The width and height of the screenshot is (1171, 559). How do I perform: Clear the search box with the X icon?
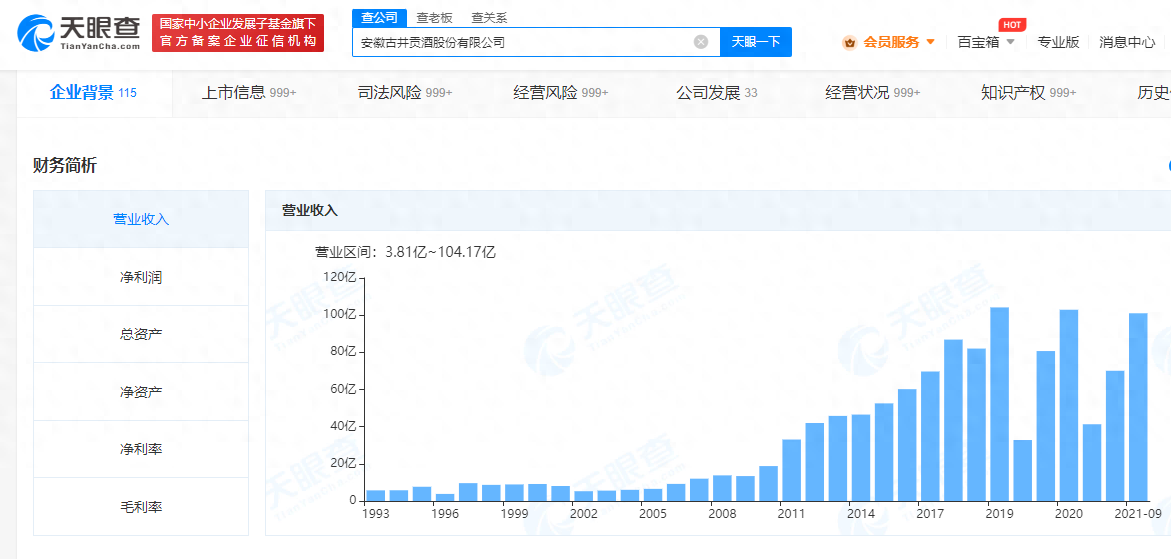click(x=701, y=42)
